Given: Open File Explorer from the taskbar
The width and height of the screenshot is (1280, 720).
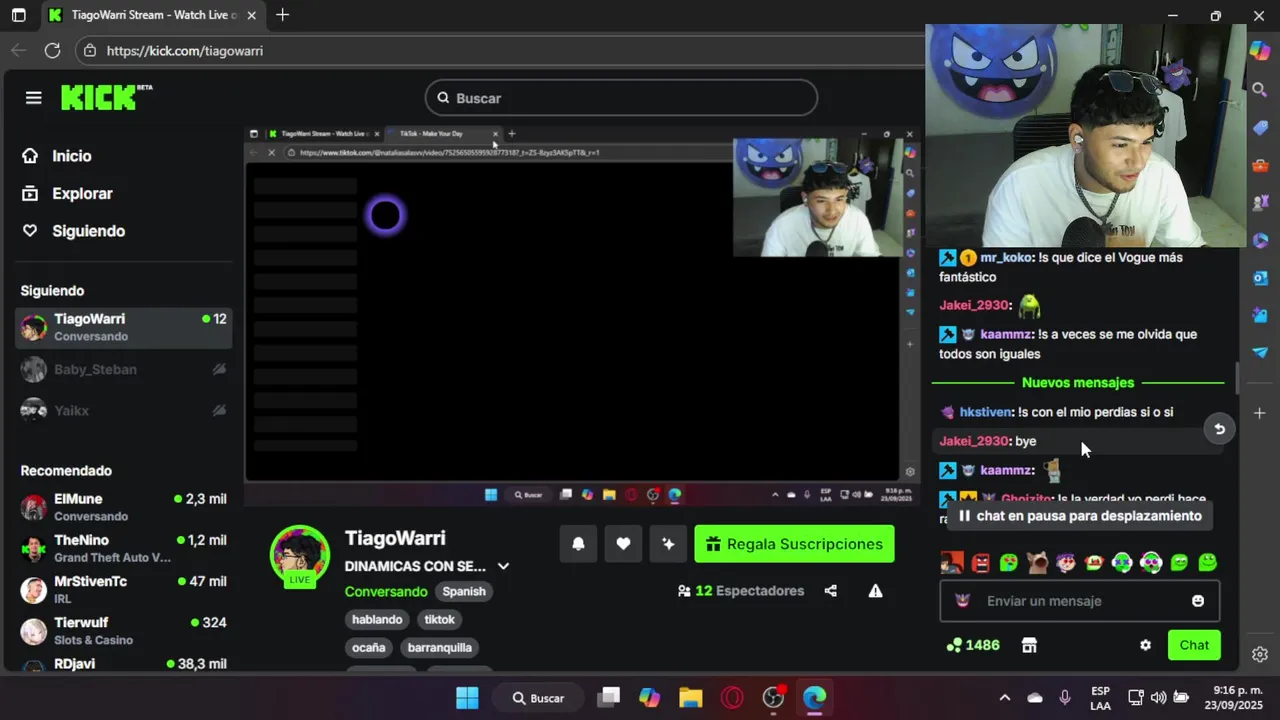Looking at the screenshot, I should click(691, 698).
